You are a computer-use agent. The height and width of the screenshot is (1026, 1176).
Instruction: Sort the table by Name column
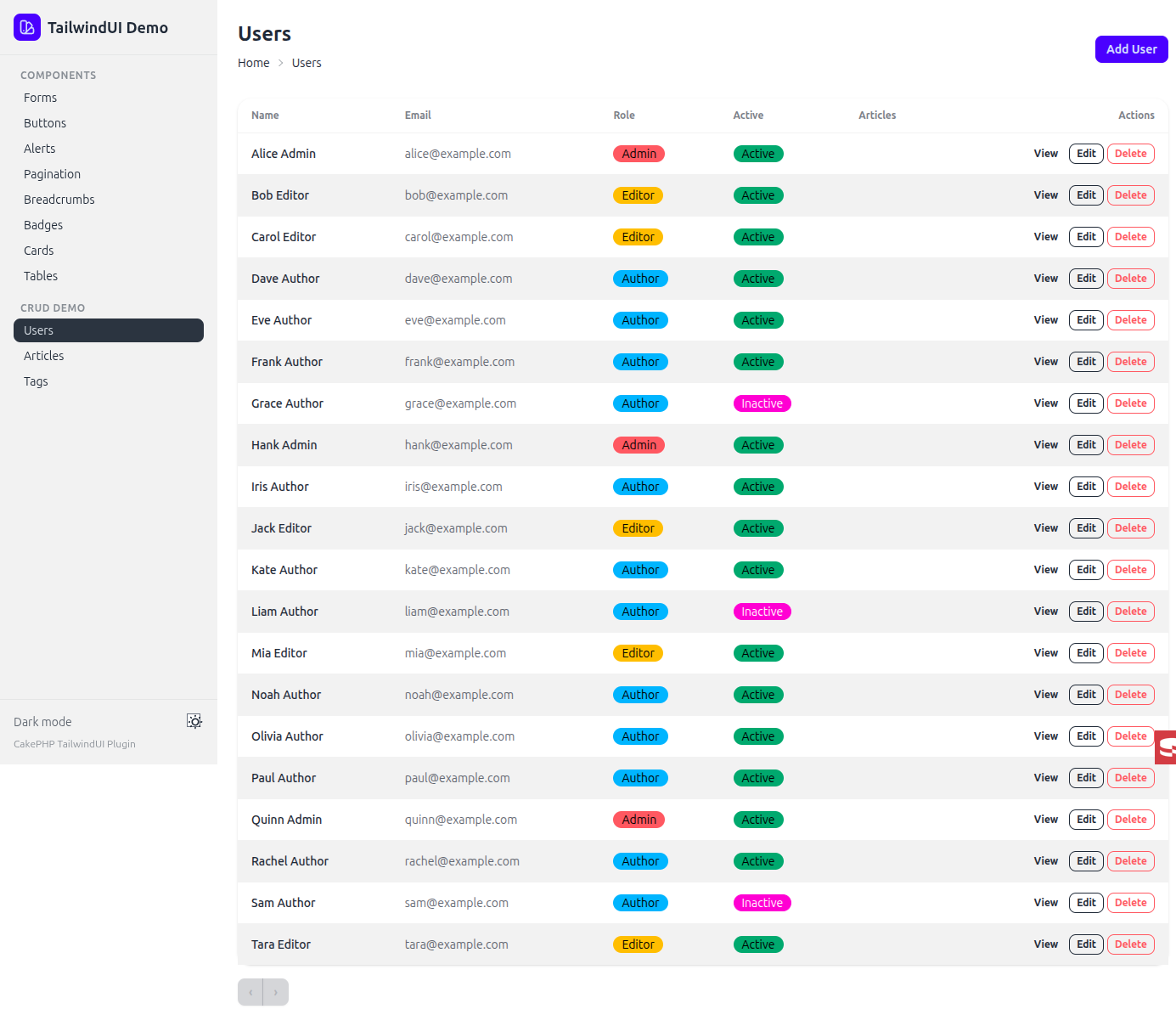(265, 116)
